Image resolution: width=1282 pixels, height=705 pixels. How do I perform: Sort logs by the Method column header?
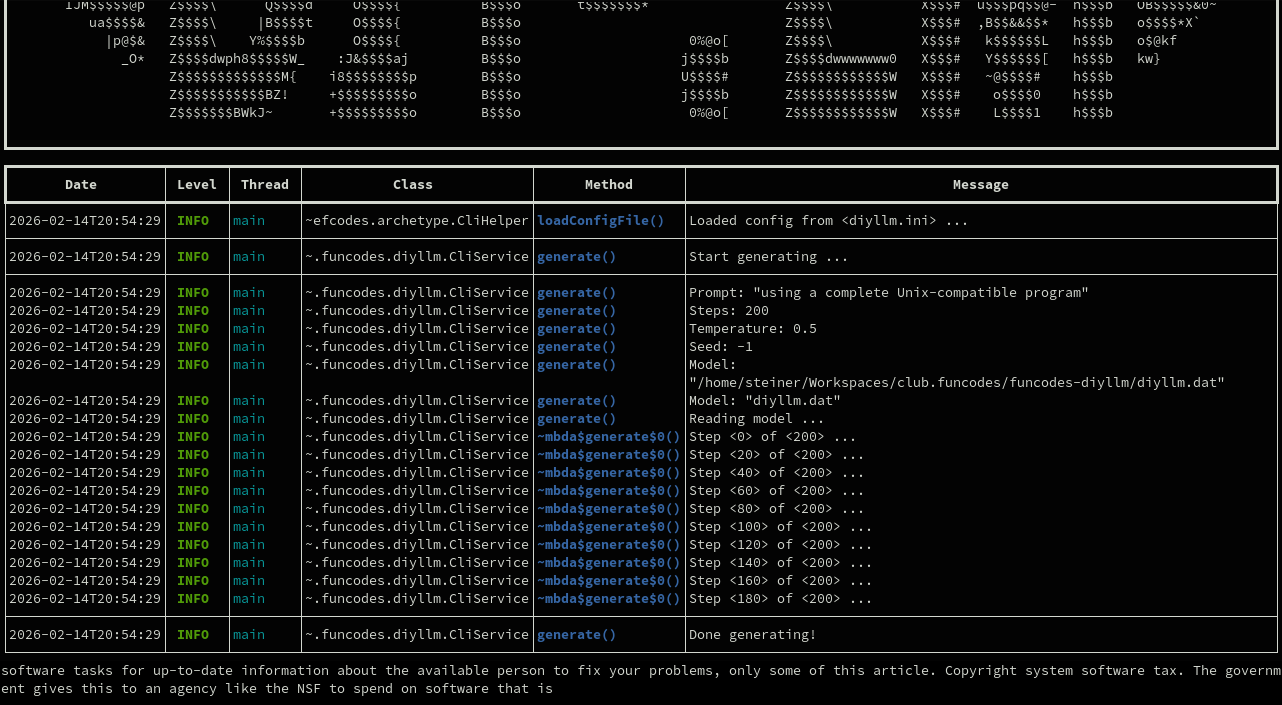point(608,184)
